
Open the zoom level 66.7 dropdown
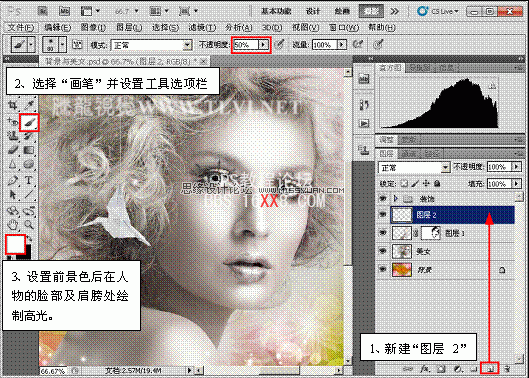tap(136, 11)
